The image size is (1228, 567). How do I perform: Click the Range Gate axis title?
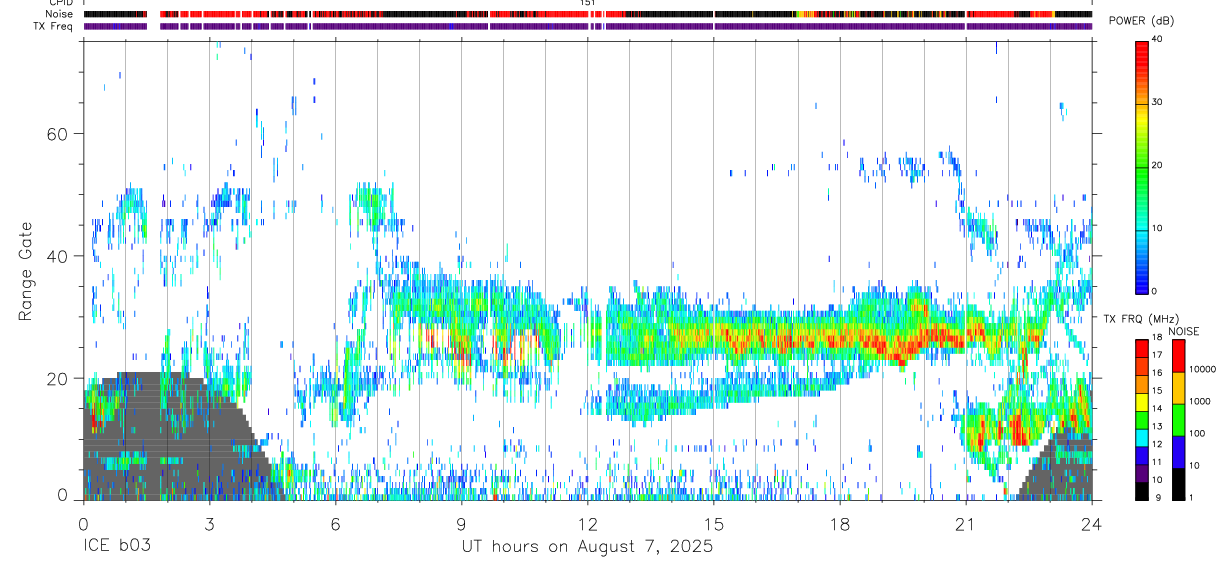click(x=25, y=271)
